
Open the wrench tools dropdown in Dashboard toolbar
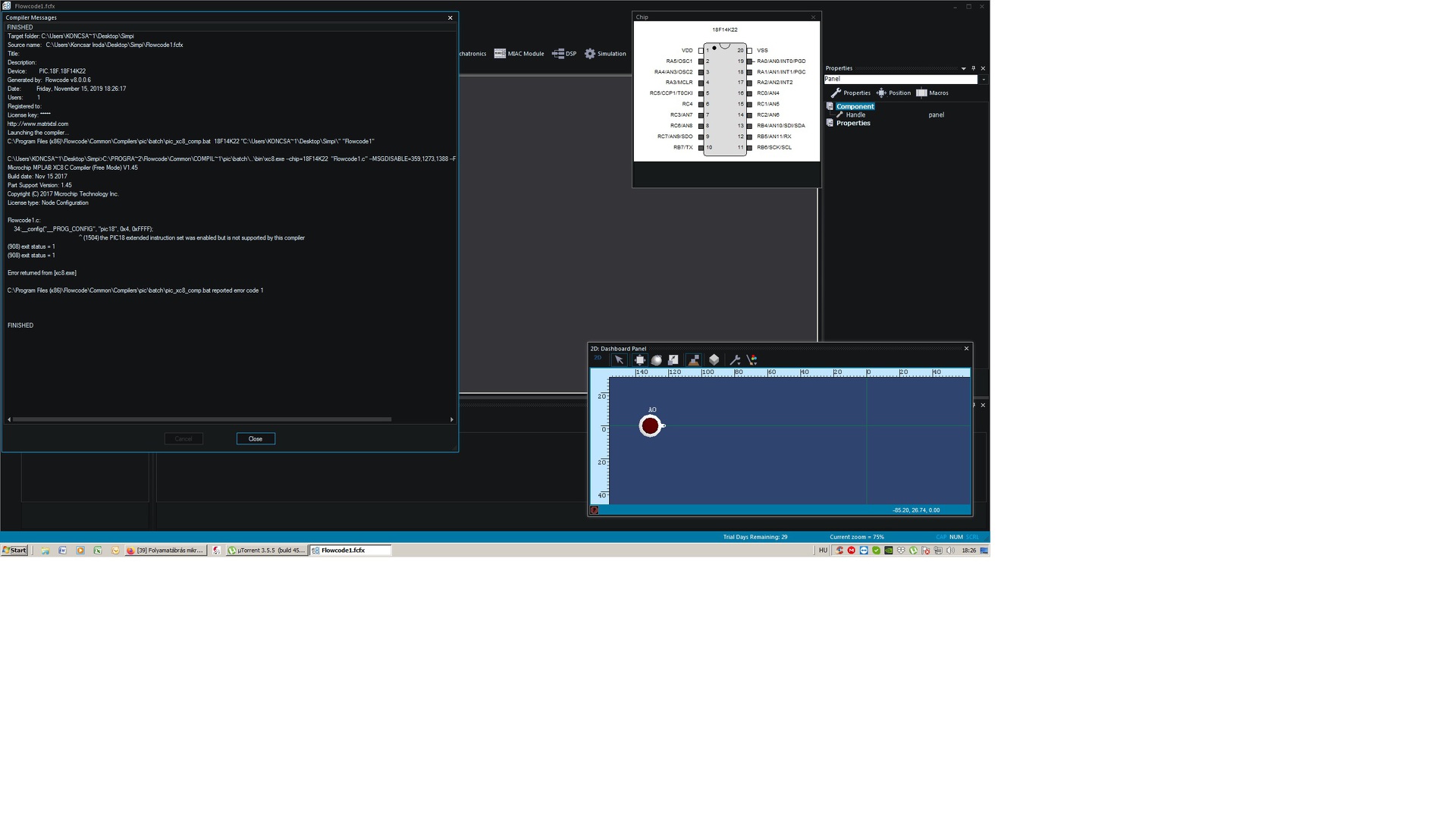click(735, 360)
